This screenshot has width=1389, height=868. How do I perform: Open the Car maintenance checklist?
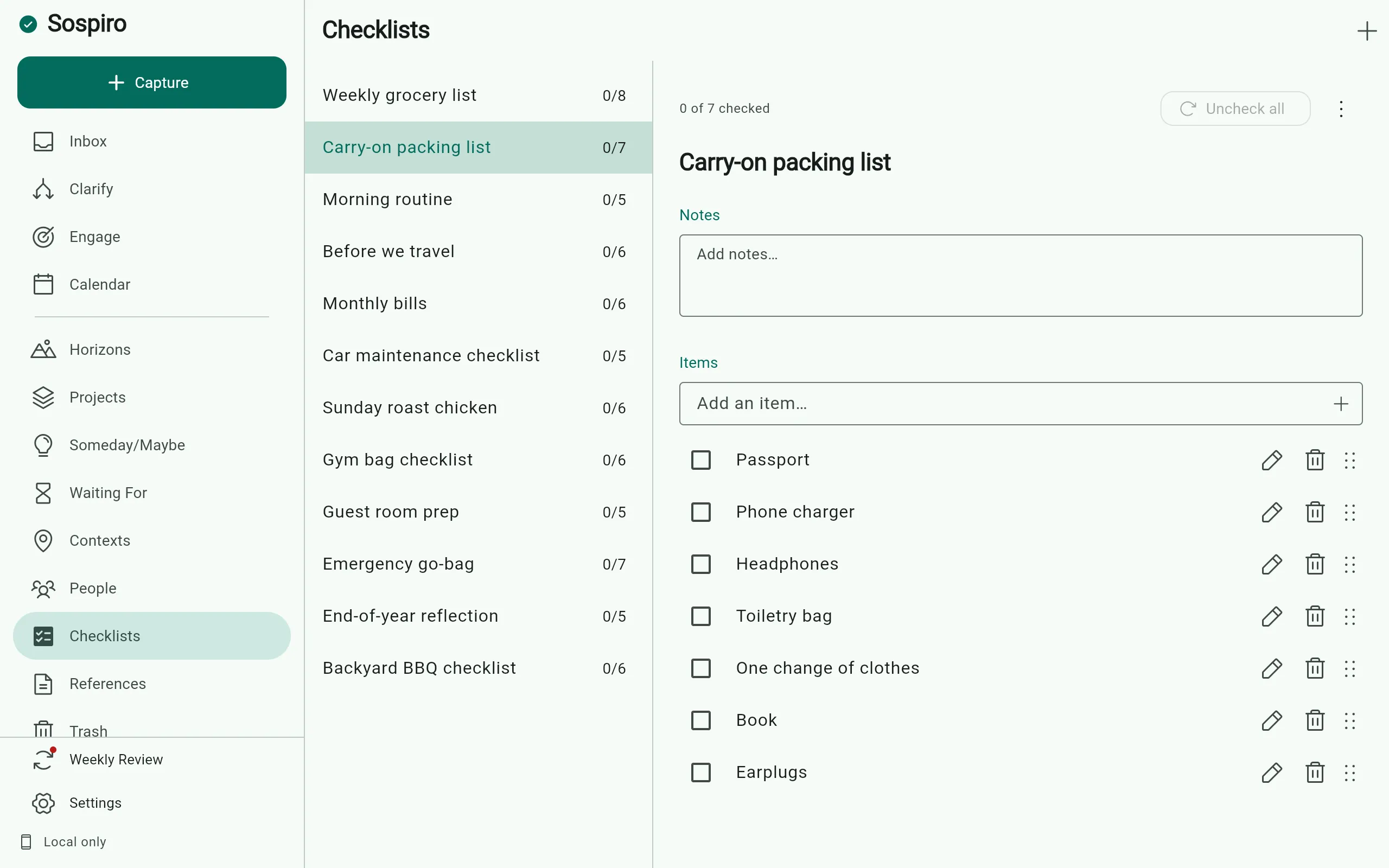(478, 356)
